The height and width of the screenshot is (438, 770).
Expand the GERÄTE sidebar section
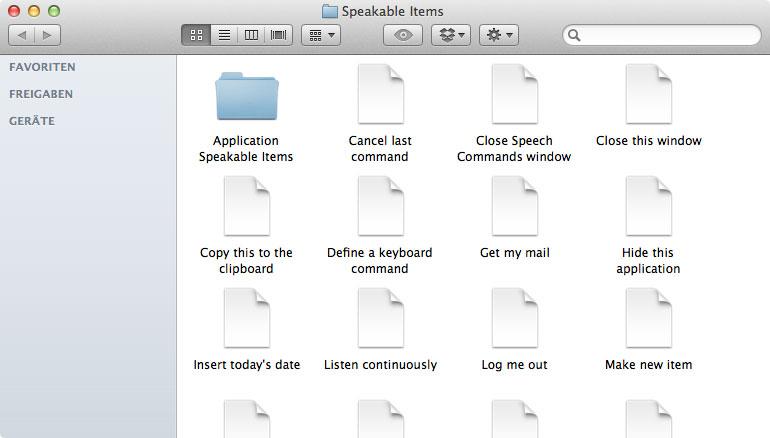click(x=32, y=120)
